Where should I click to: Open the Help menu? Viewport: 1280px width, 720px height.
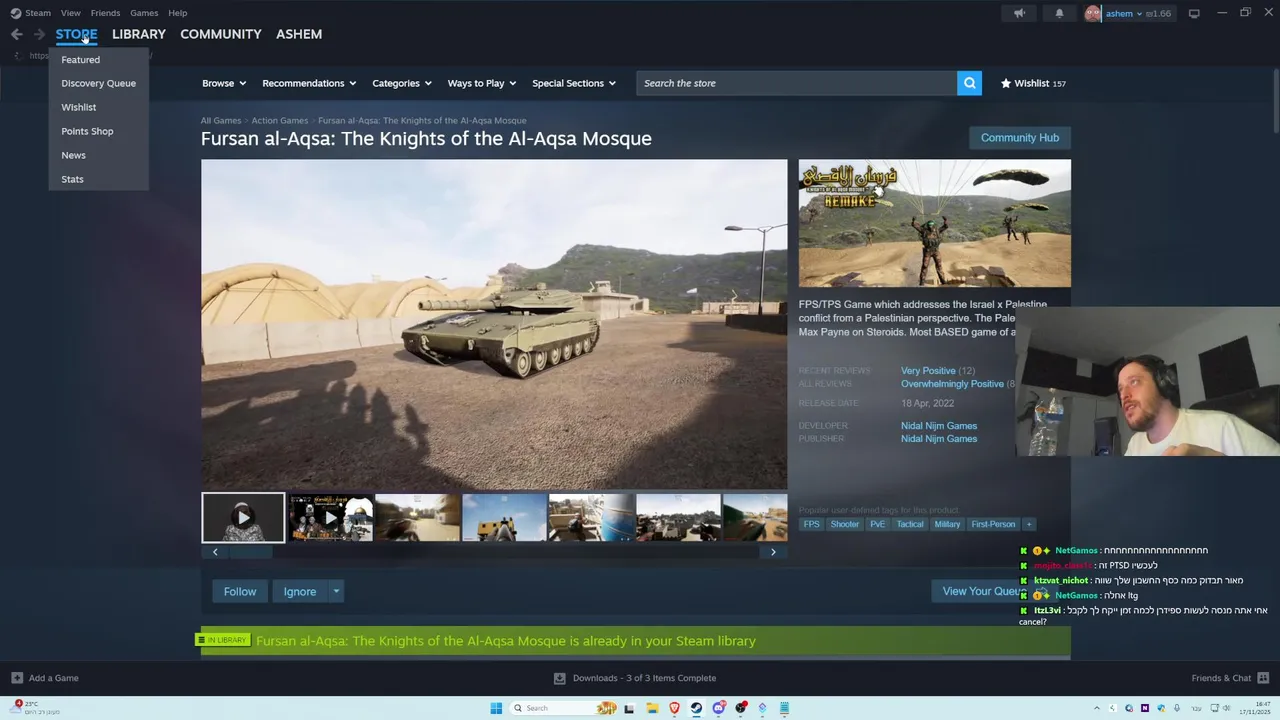178,13
